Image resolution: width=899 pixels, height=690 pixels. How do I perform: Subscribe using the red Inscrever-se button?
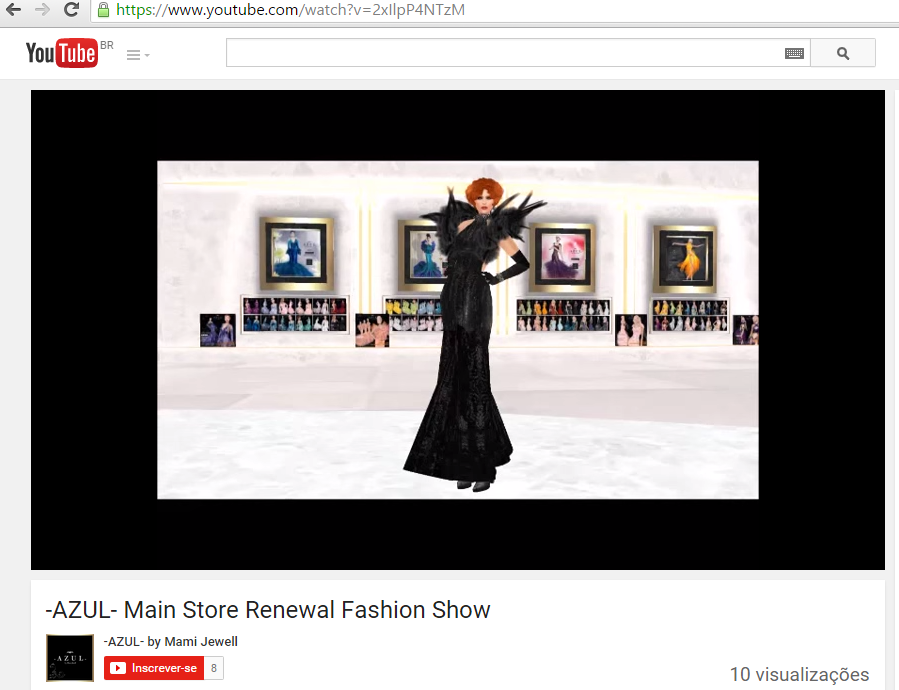pyautogui.click(x=154, y=668)
